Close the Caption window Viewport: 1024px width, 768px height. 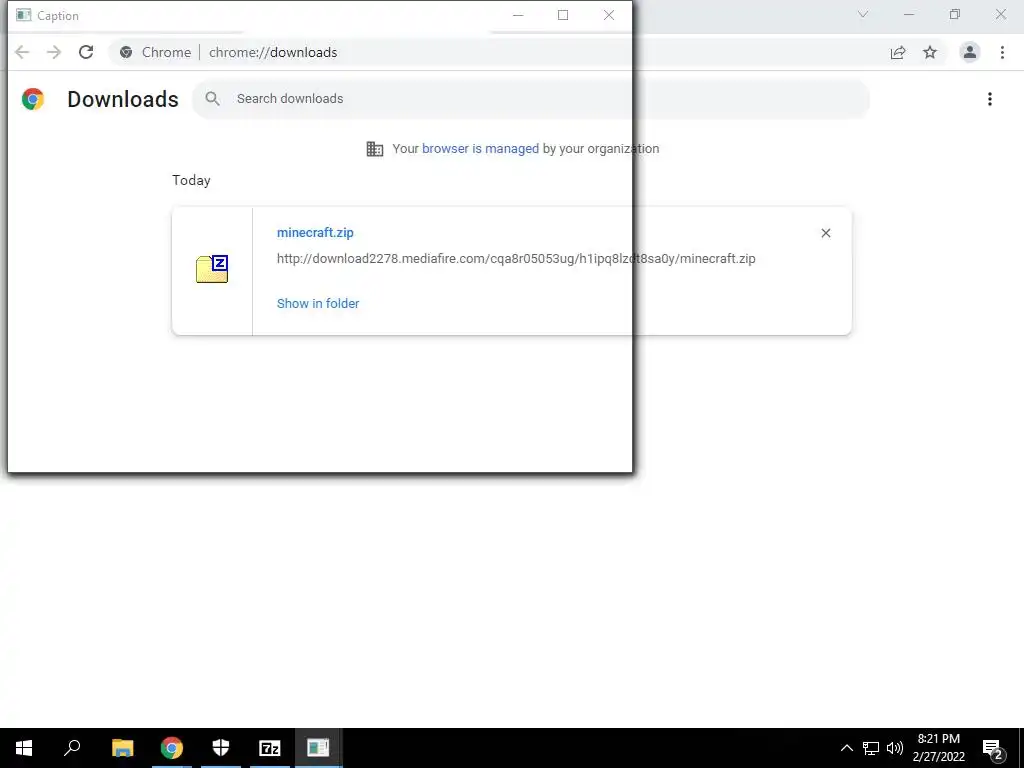pyautogui.click(x=609, y=15)
